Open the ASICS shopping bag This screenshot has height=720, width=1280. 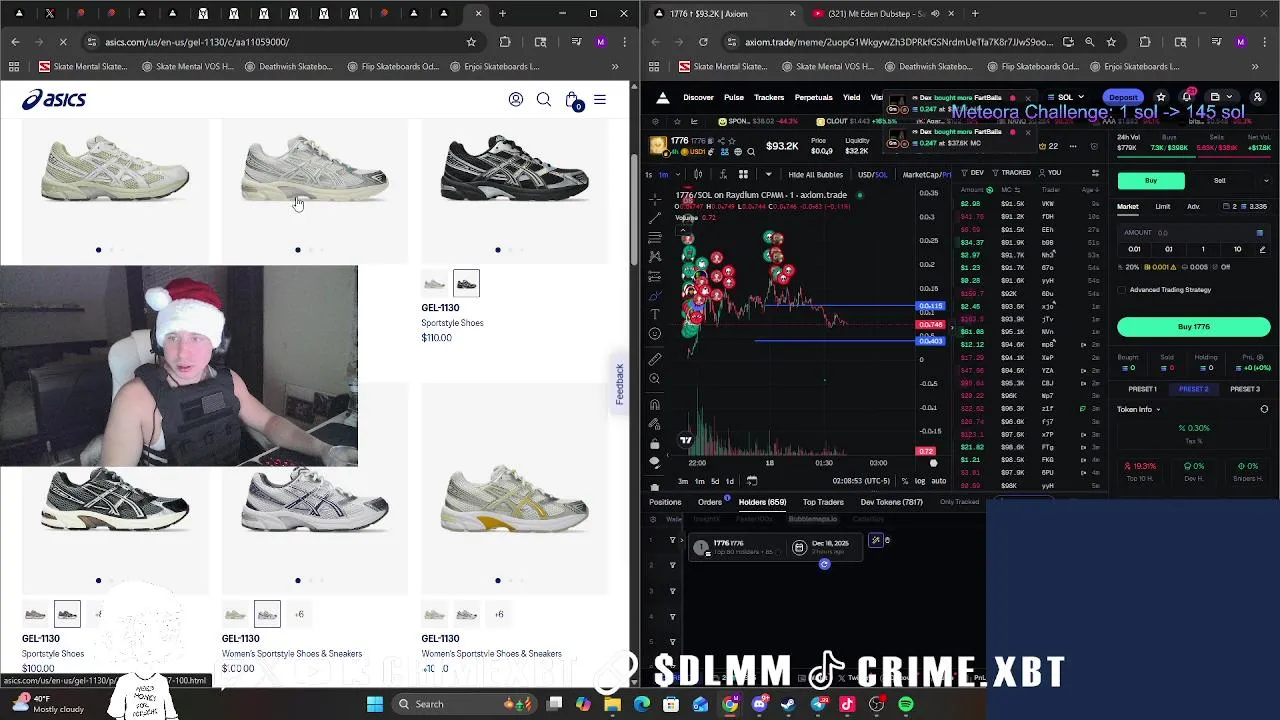pos(572,100)
